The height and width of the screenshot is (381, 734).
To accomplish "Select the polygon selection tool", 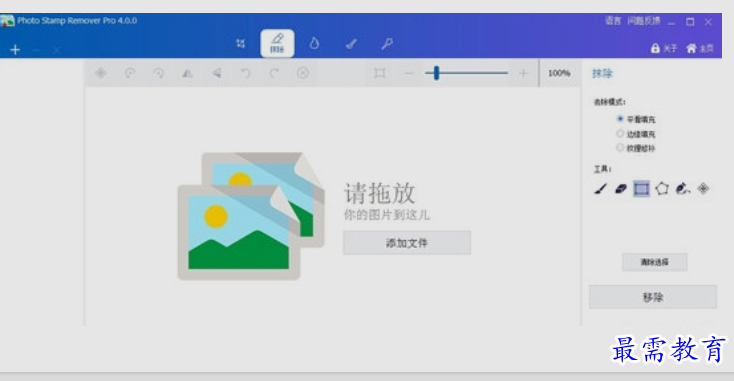I will pos(662,189).
